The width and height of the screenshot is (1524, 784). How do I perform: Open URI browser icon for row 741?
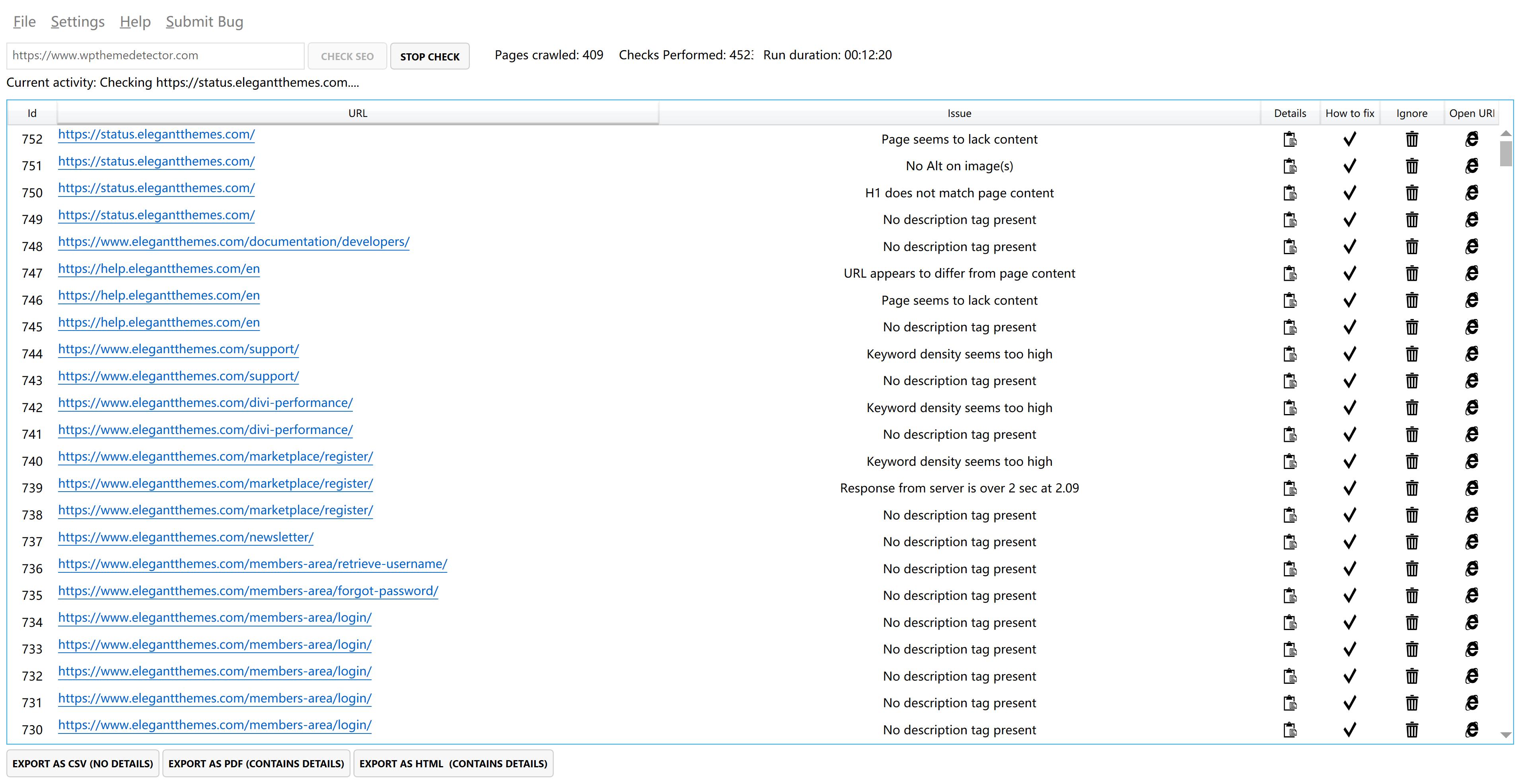pos(1471,434)
